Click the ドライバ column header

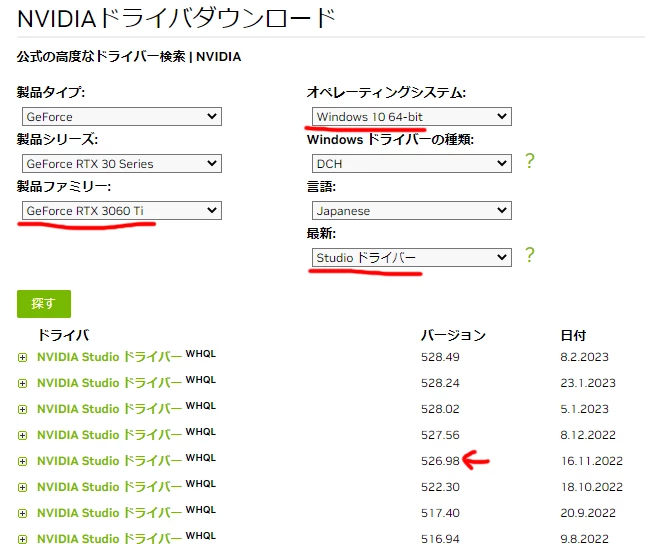click(x=63, y=335)
